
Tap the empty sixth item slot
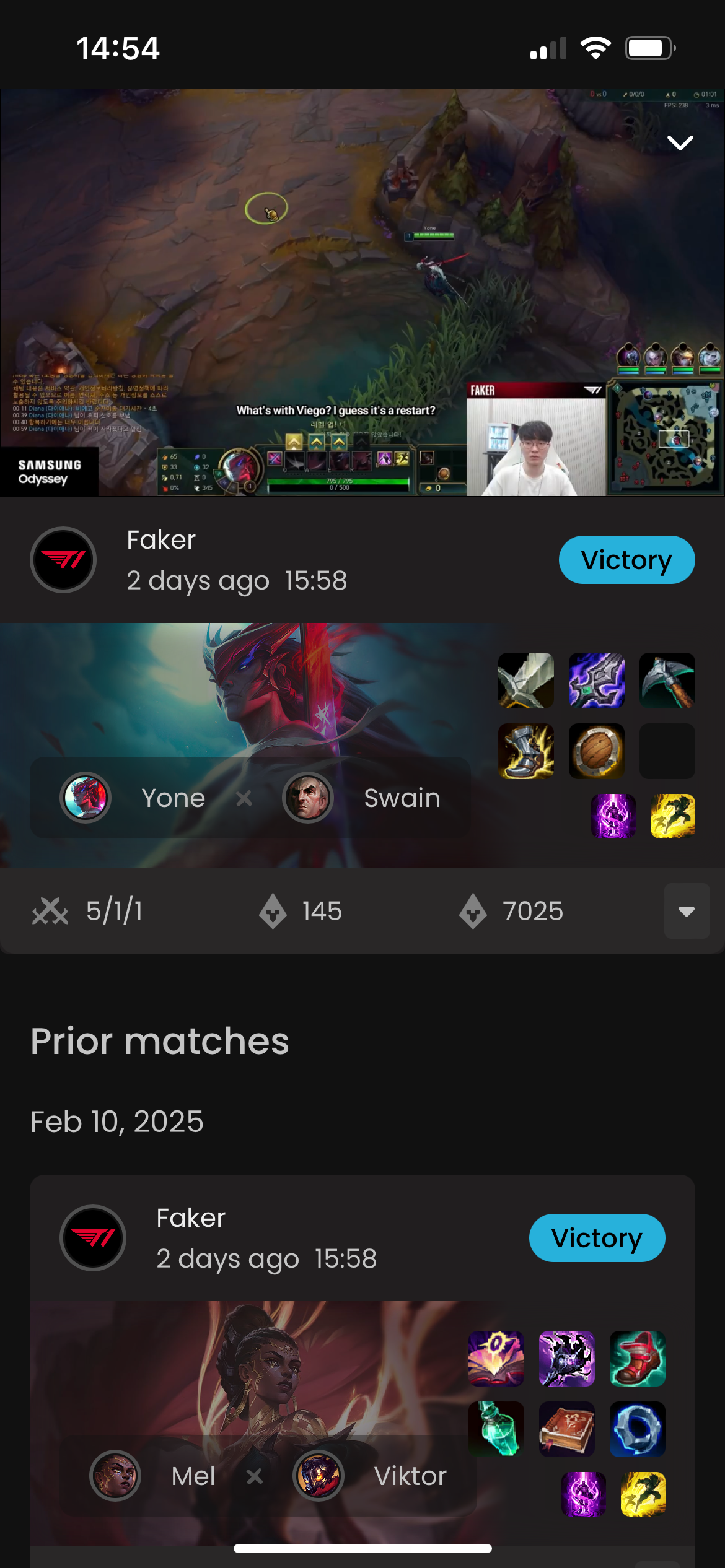667,751
